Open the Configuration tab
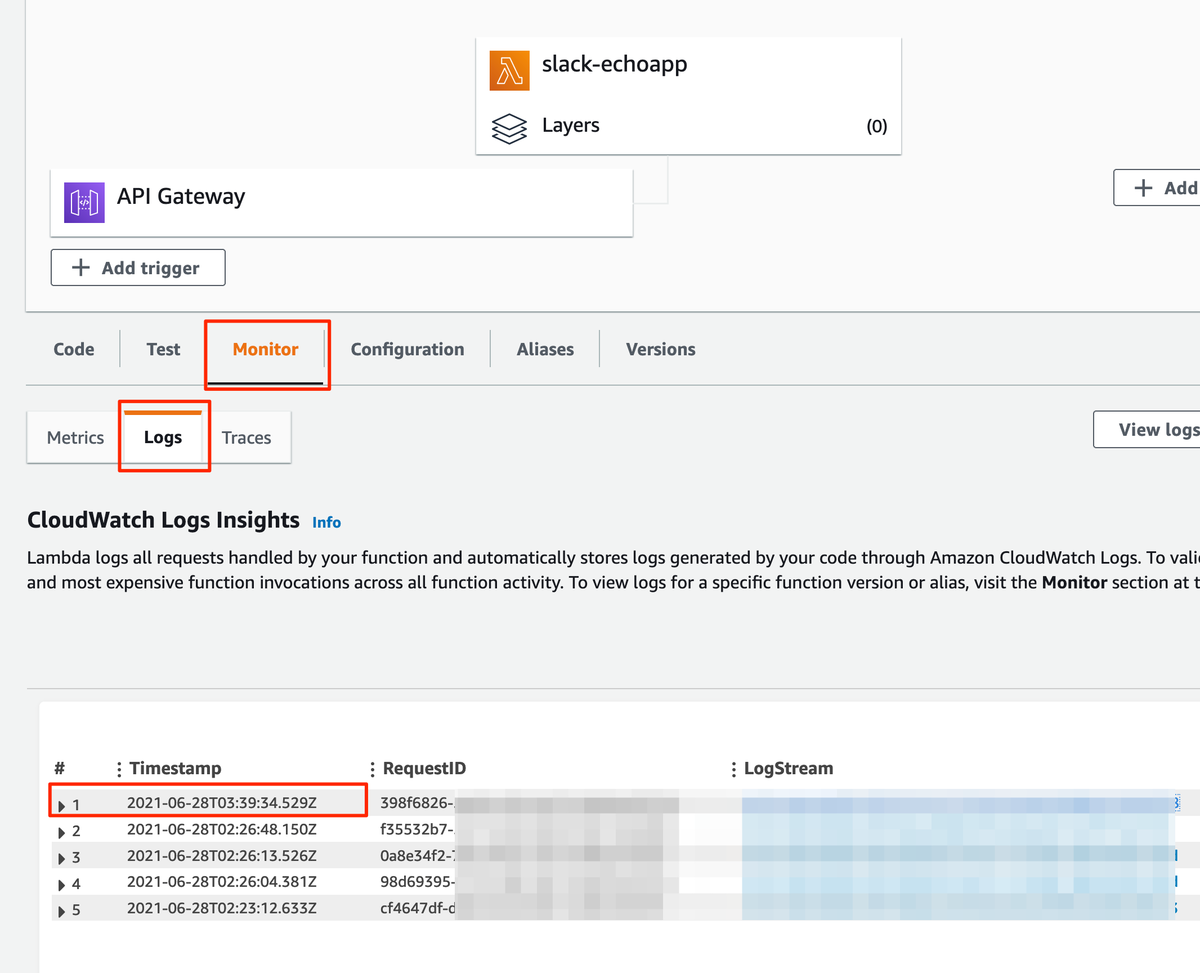 point(407,349)
